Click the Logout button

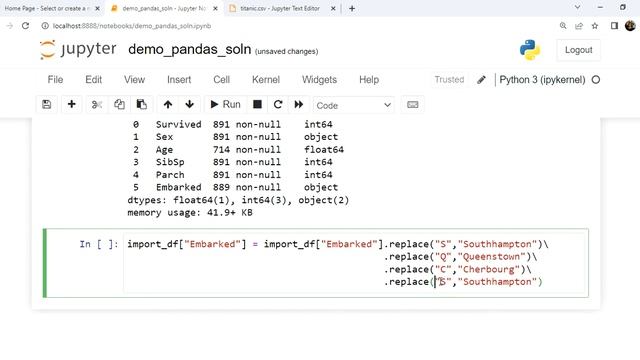pos(578,50)
